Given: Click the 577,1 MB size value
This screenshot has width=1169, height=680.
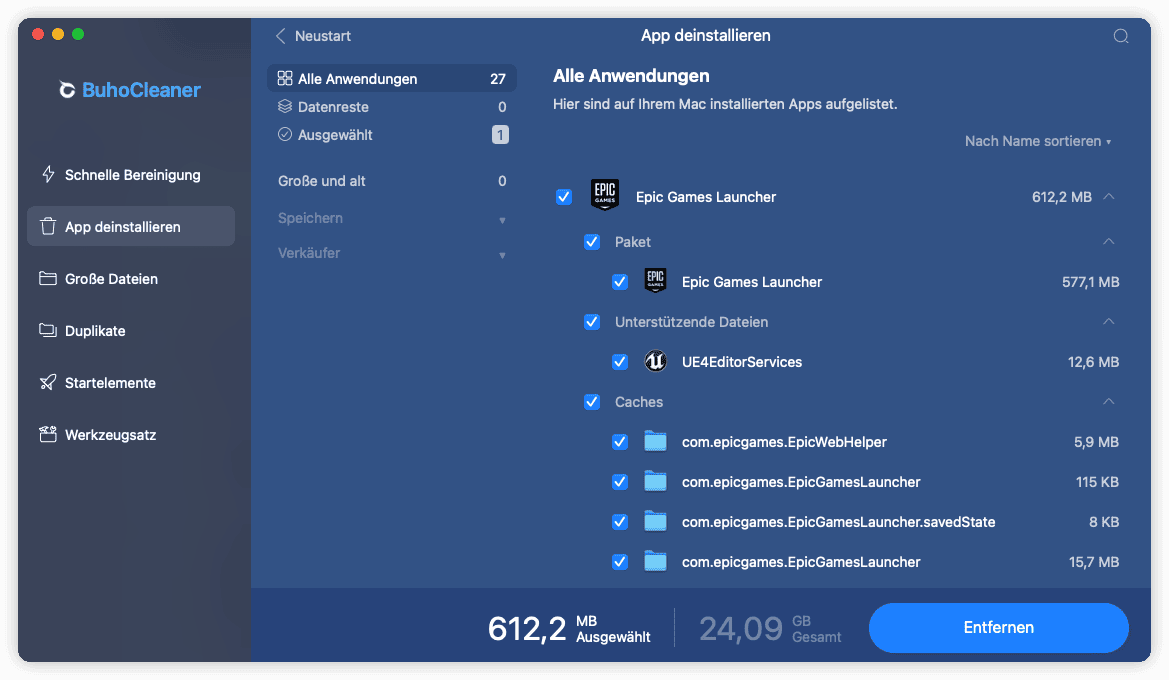Looking at the screenshot, I should [x=1090, y=282].
